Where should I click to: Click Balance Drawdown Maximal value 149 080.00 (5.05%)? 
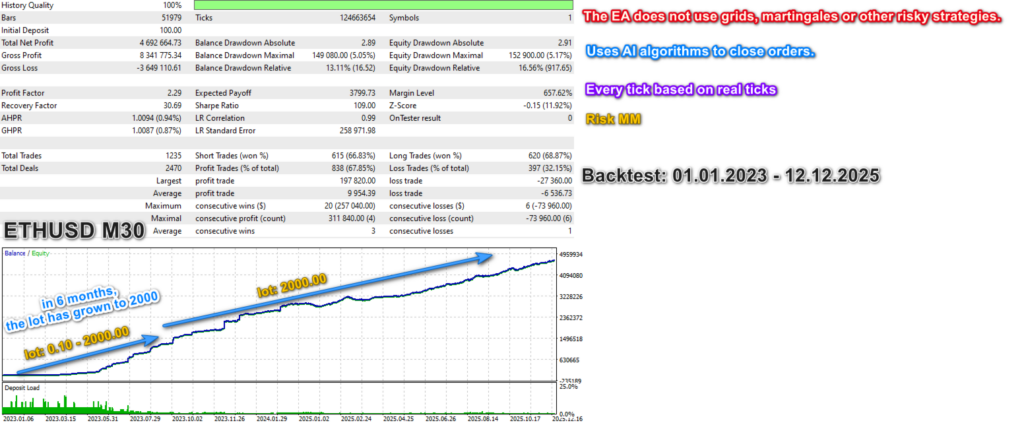tap(344, 55)
